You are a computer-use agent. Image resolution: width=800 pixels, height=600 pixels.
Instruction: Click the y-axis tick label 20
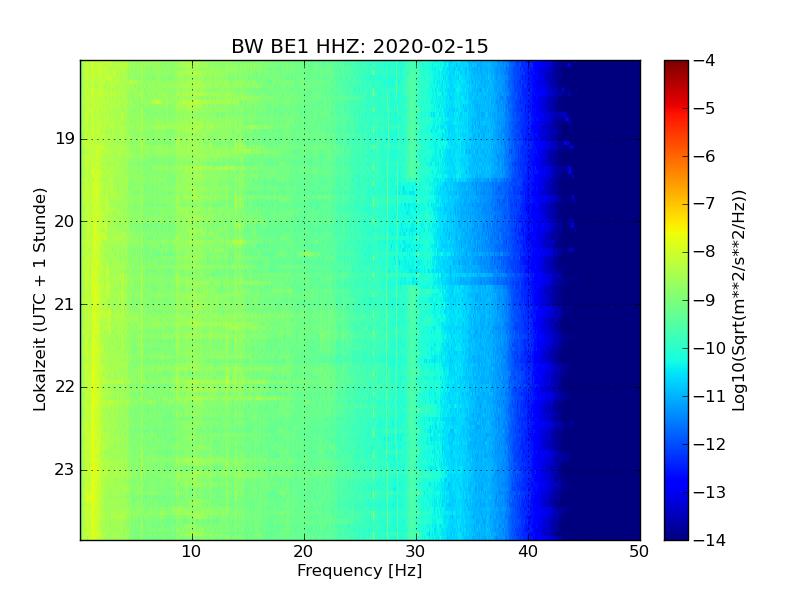(x=64, y=221)
